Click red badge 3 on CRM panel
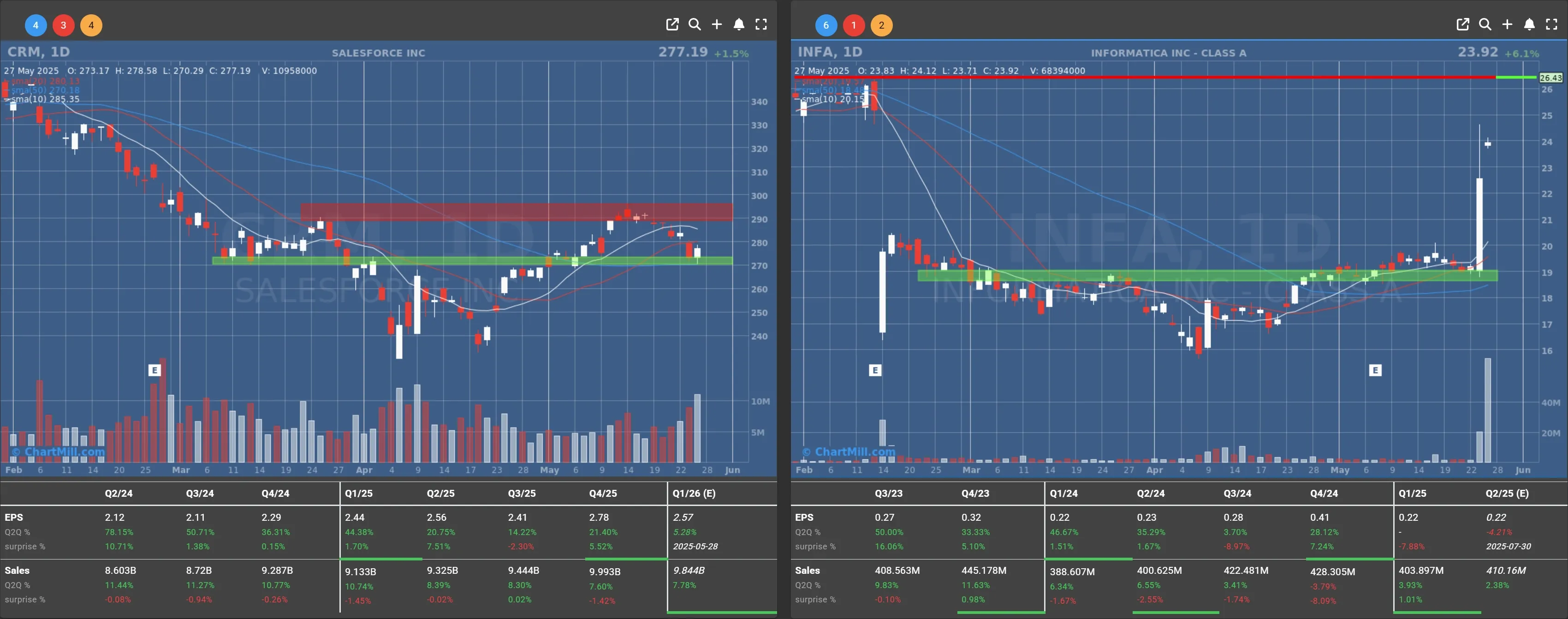The height and width of the screenshot is (619, 1568). point(63,25)
